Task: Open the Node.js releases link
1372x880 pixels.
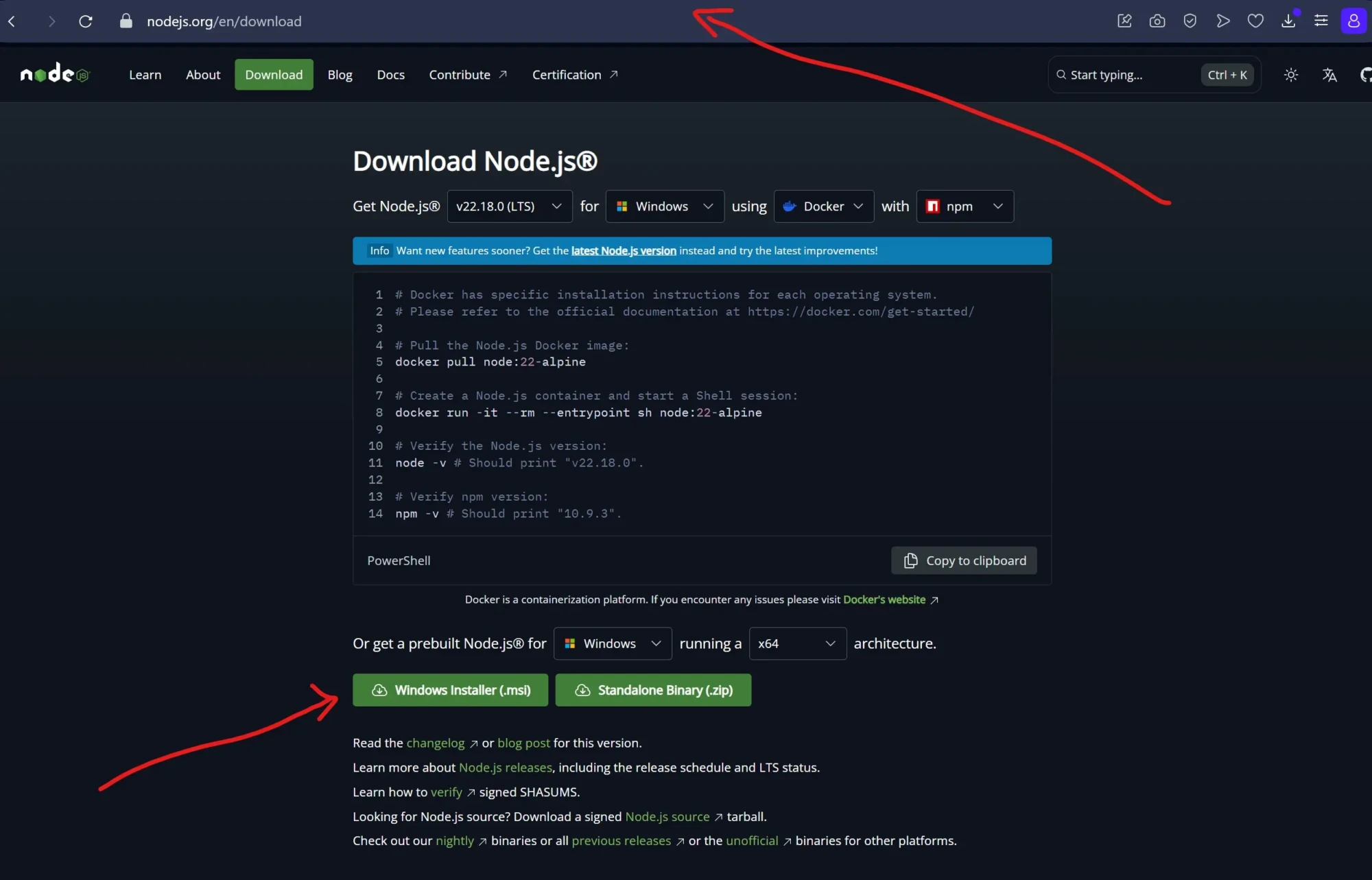Action: (x=506, y=768)
